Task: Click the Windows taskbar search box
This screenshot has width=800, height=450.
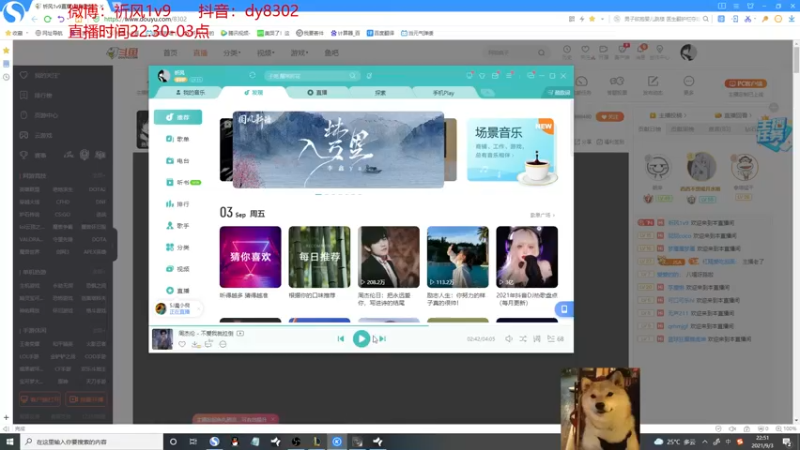Action: [92, 442]
